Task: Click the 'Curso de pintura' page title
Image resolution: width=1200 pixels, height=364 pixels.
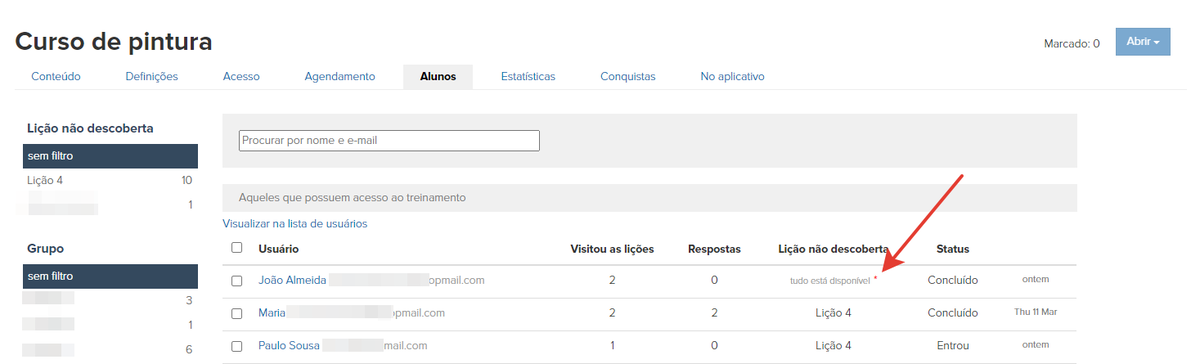Action: coord(113,42)
